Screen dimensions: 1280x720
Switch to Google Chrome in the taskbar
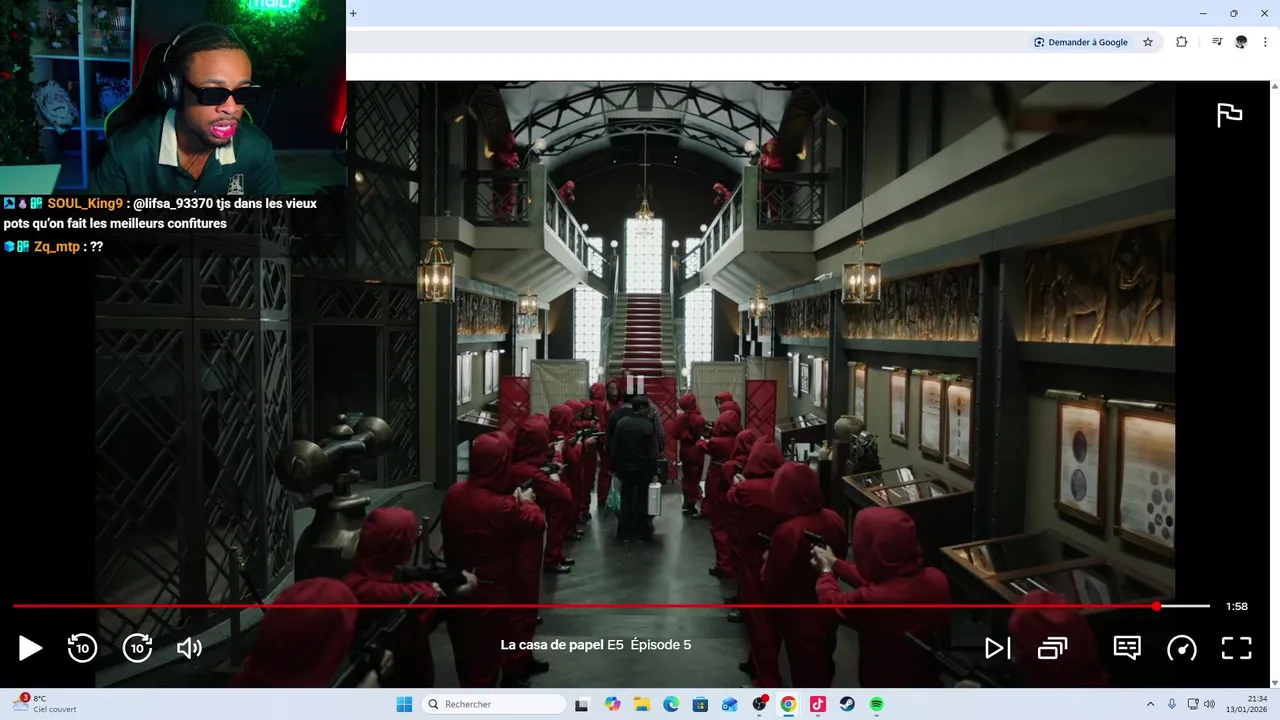[x=788, y=704]
